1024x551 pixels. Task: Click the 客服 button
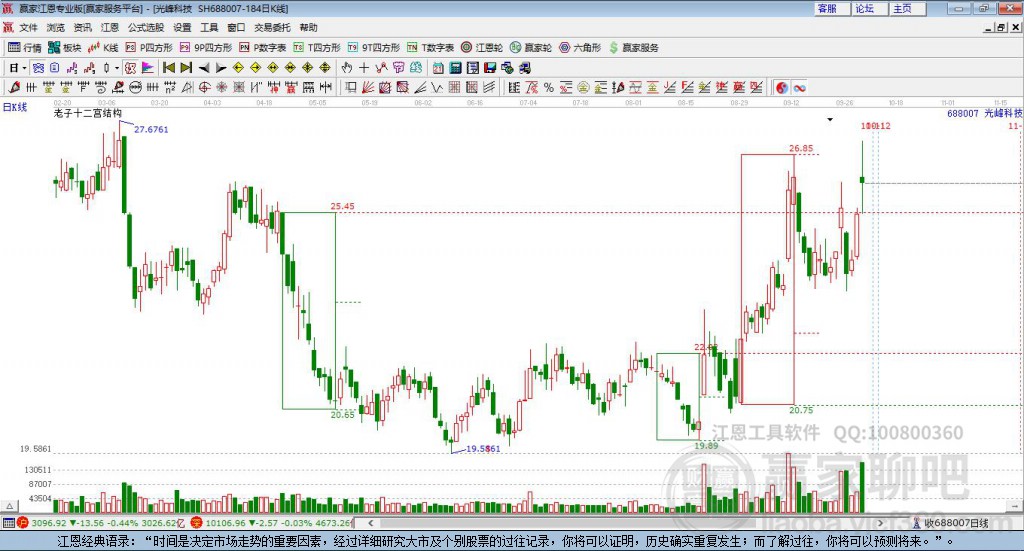click(x=831, y=8)
